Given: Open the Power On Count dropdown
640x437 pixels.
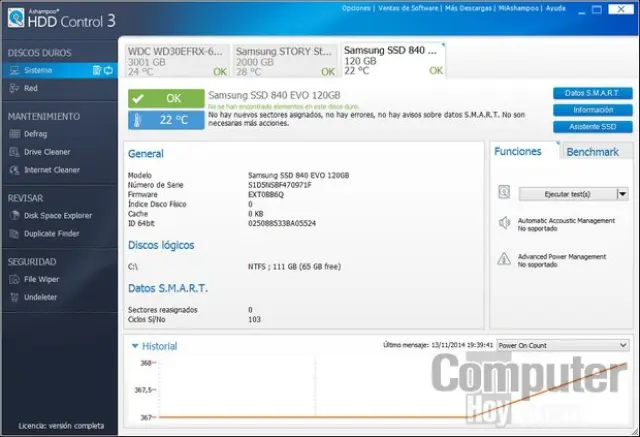Looking at the screenshot, I should coord(562,344).
